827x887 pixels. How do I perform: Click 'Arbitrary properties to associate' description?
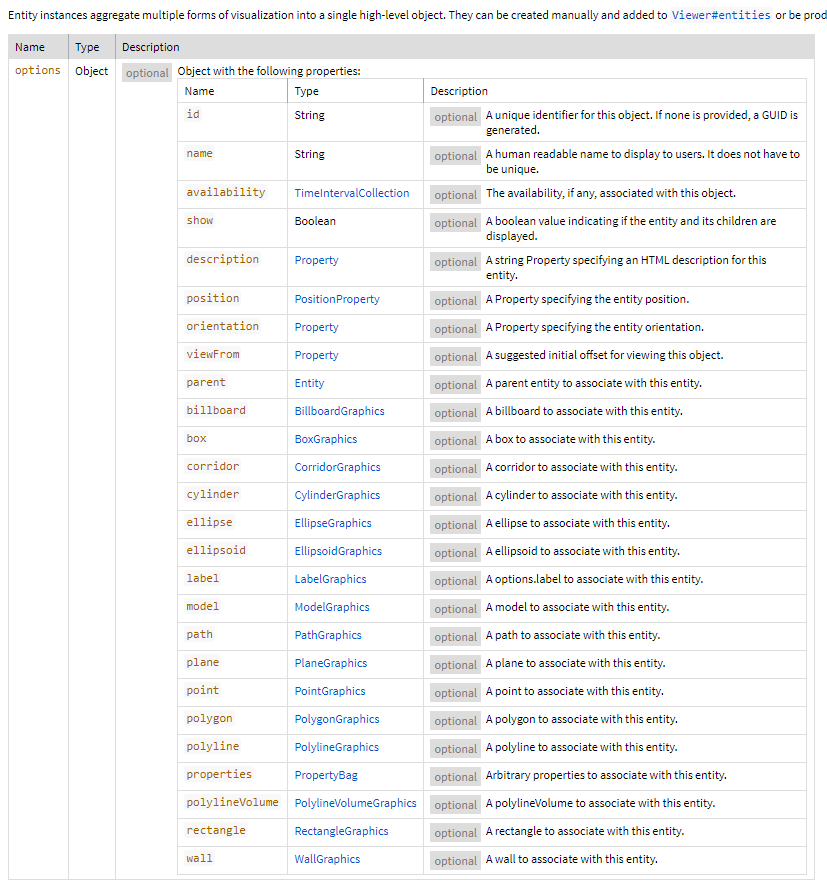click(x=606, y=775)
